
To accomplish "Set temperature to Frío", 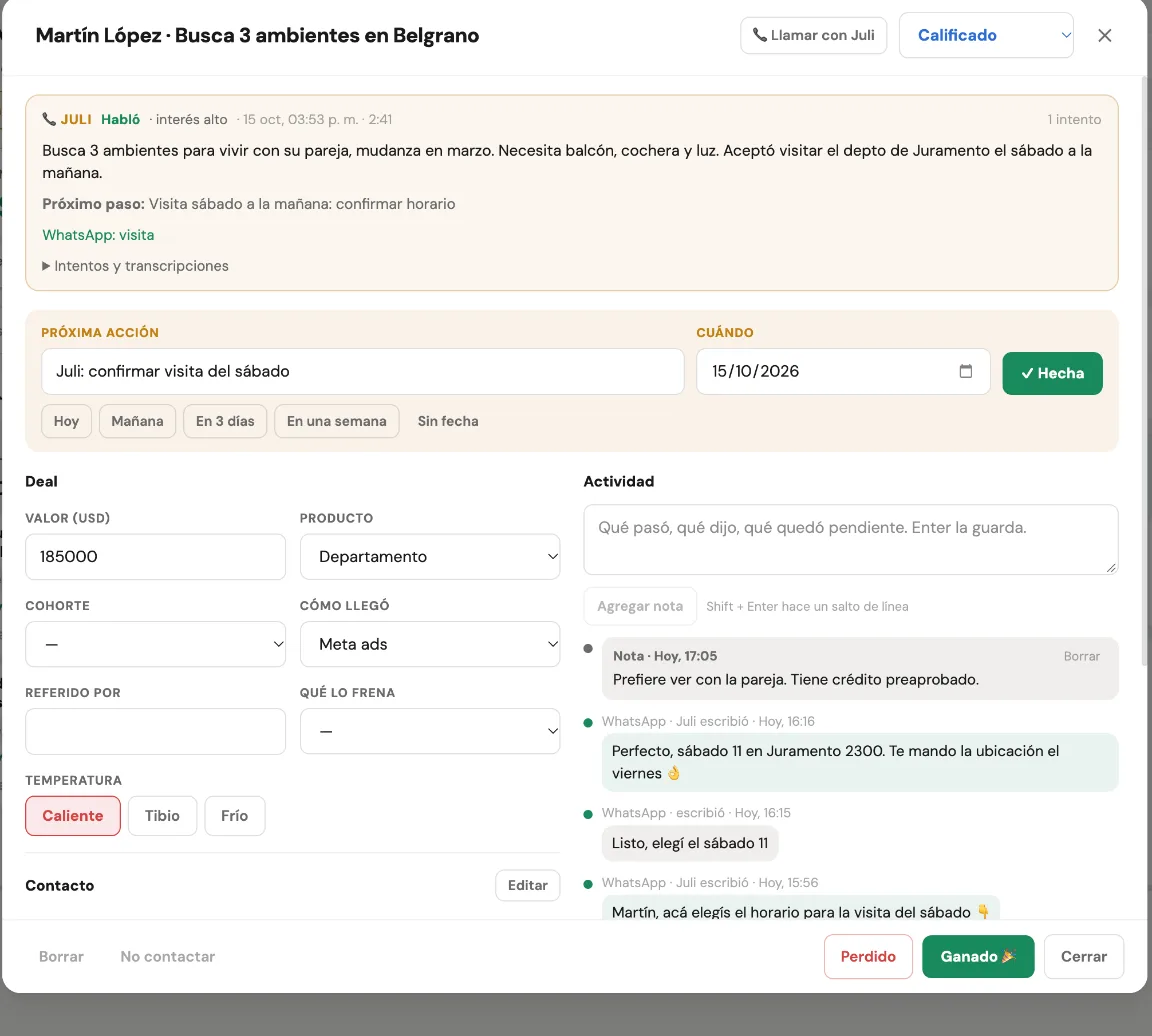I will click(234, 816).
